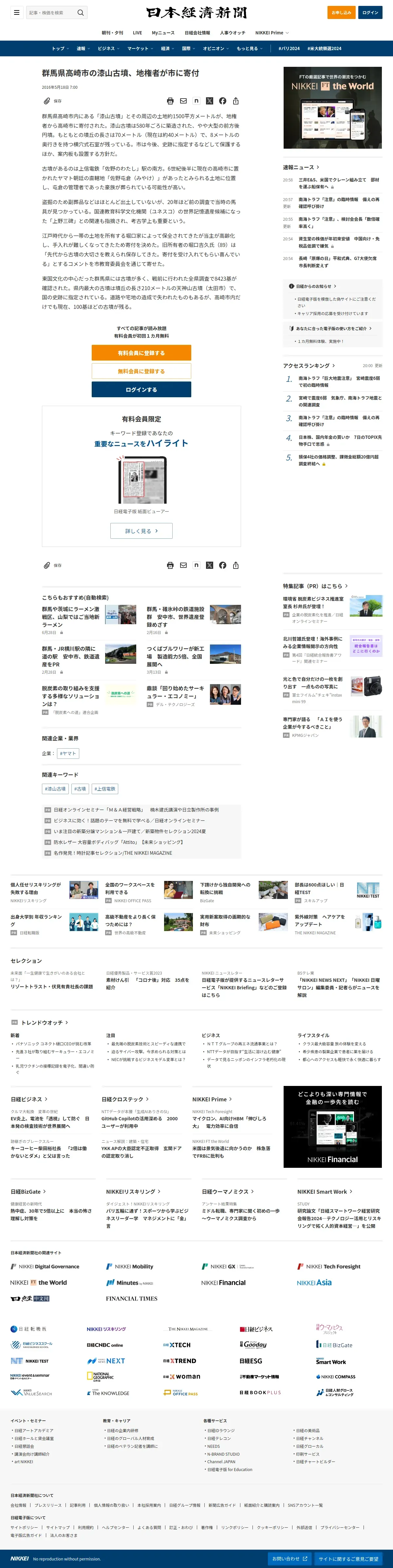393x1568 pixels.
Task: Open the LIVE header tab
Action: [x=138, y=33]
